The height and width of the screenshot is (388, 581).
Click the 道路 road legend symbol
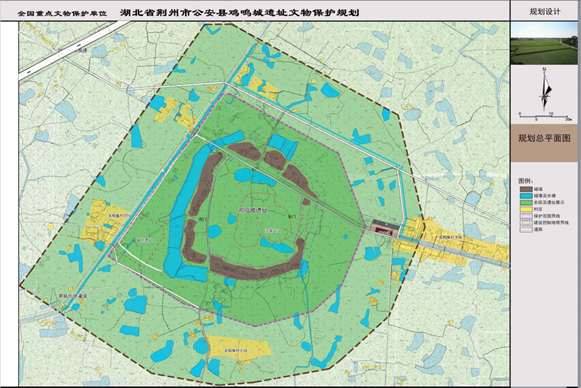tap(526, 230)
